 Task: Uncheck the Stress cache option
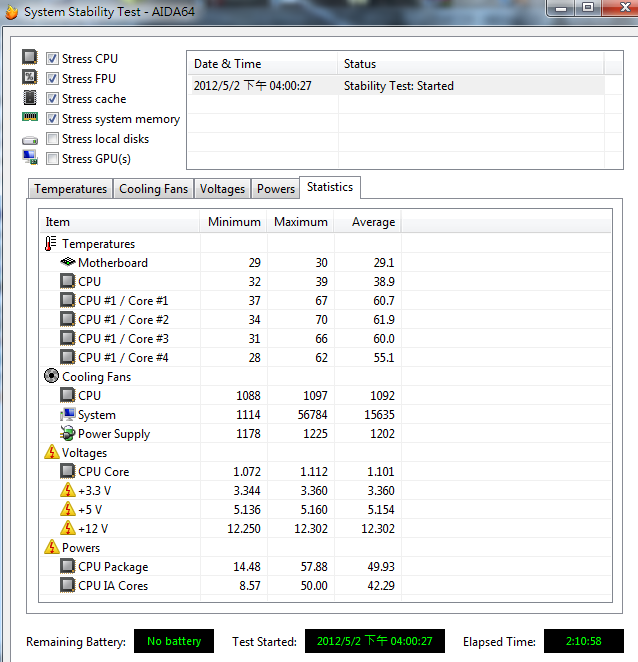coord(52,99)
